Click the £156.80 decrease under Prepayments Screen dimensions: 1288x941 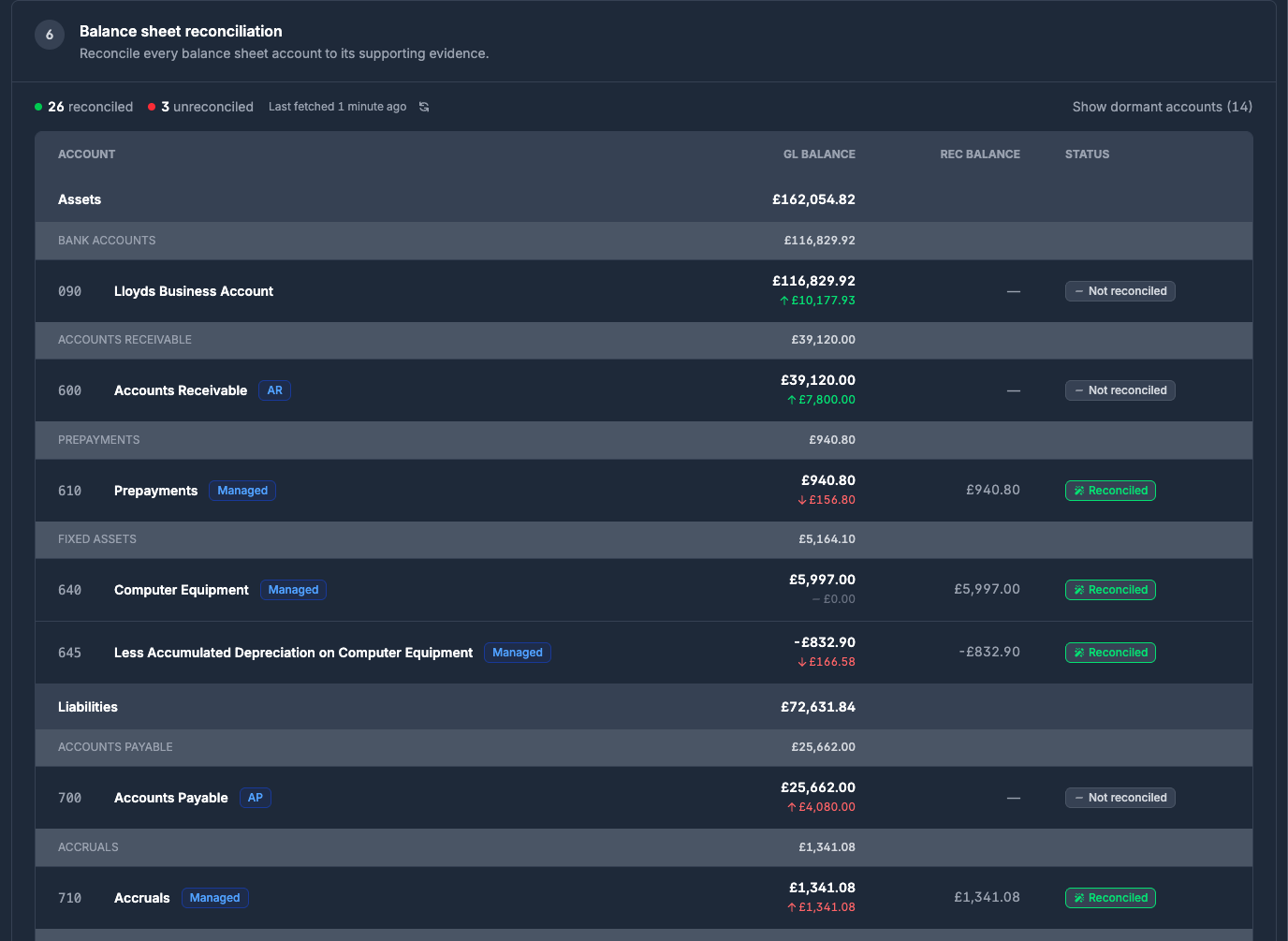tap(827, 500)
